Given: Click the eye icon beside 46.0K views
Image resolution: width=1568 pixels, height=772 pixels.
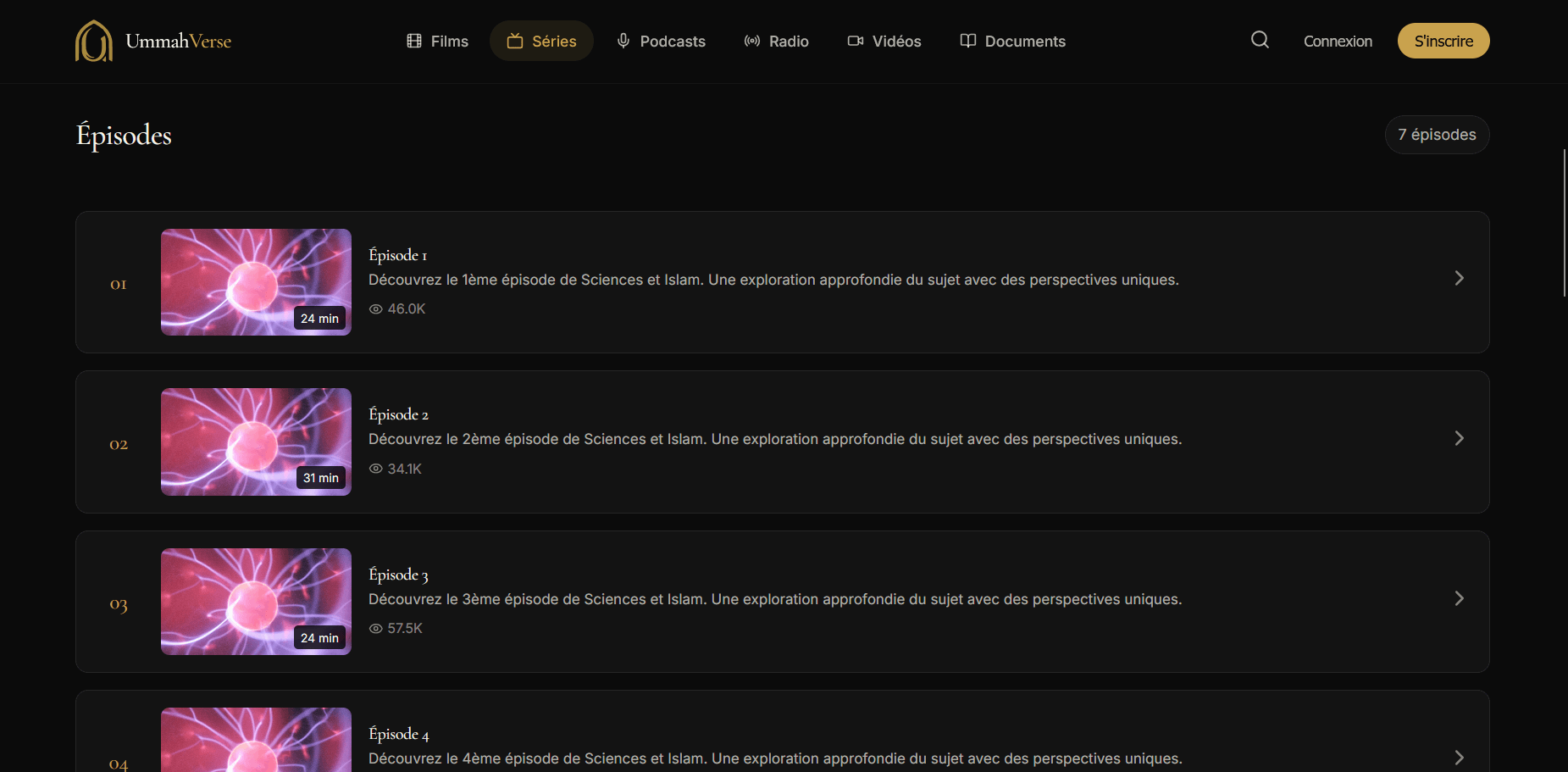Looking at the screenshot, I should point(376,309).
